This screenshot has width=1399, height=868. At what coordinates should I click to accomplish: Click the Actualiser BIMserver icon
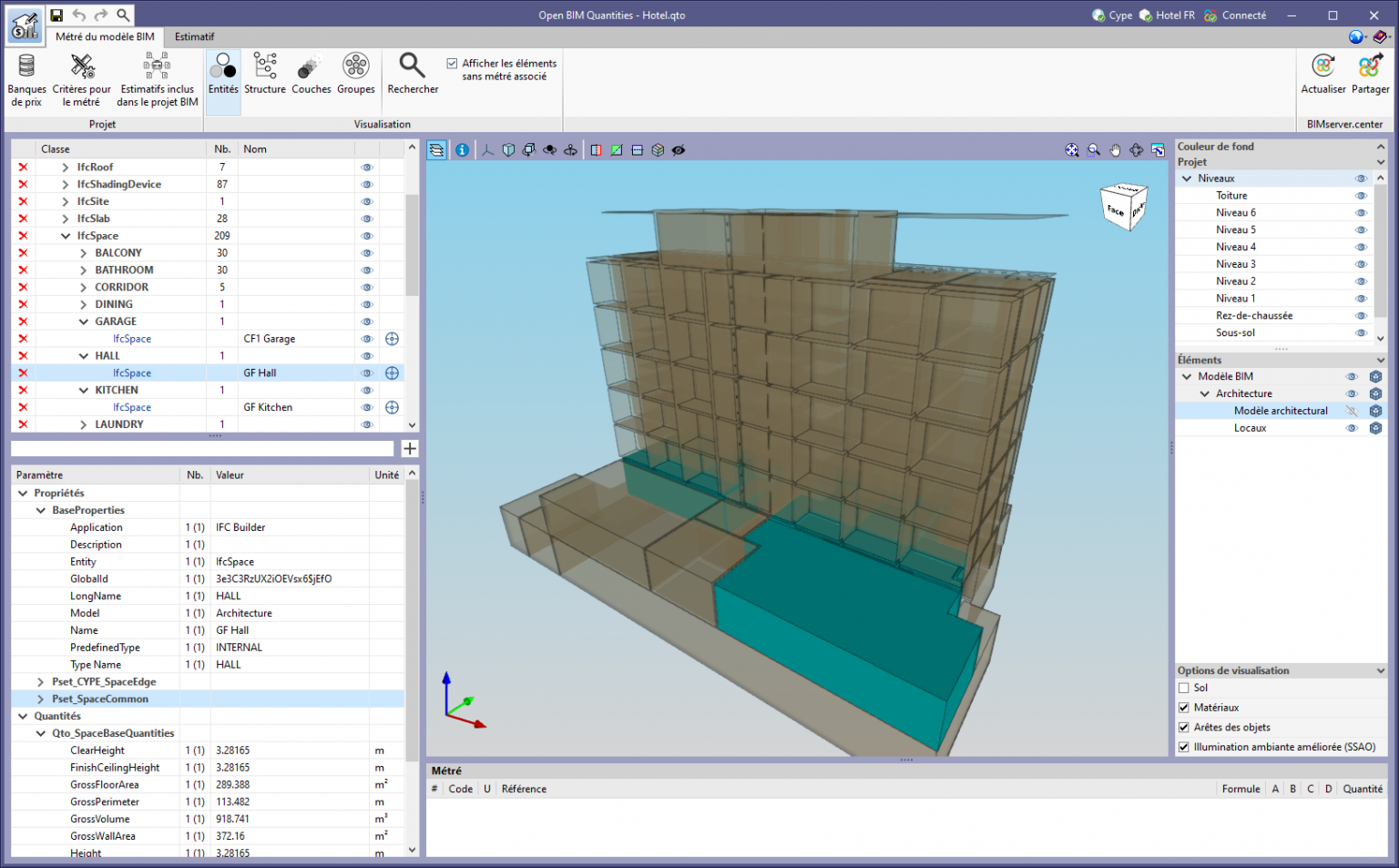pos(1323,75)
